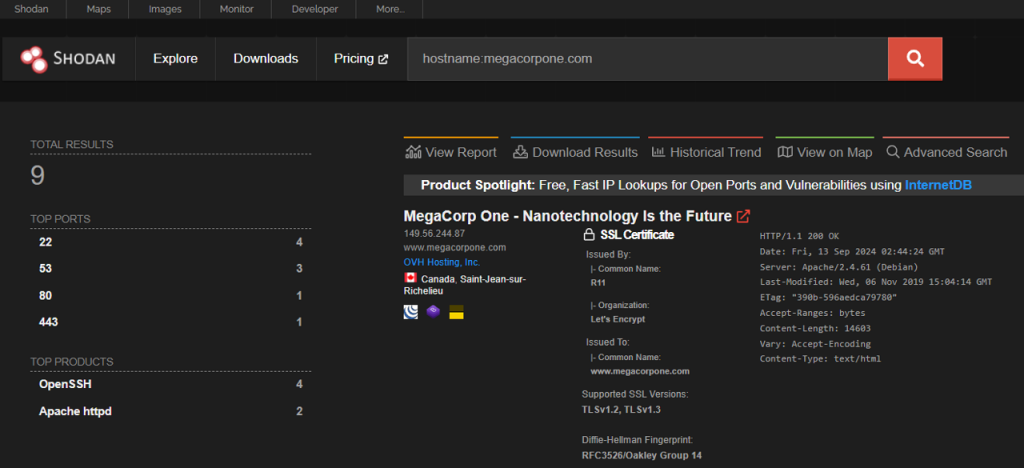Click the Canada flag icon

click(411, 277)
